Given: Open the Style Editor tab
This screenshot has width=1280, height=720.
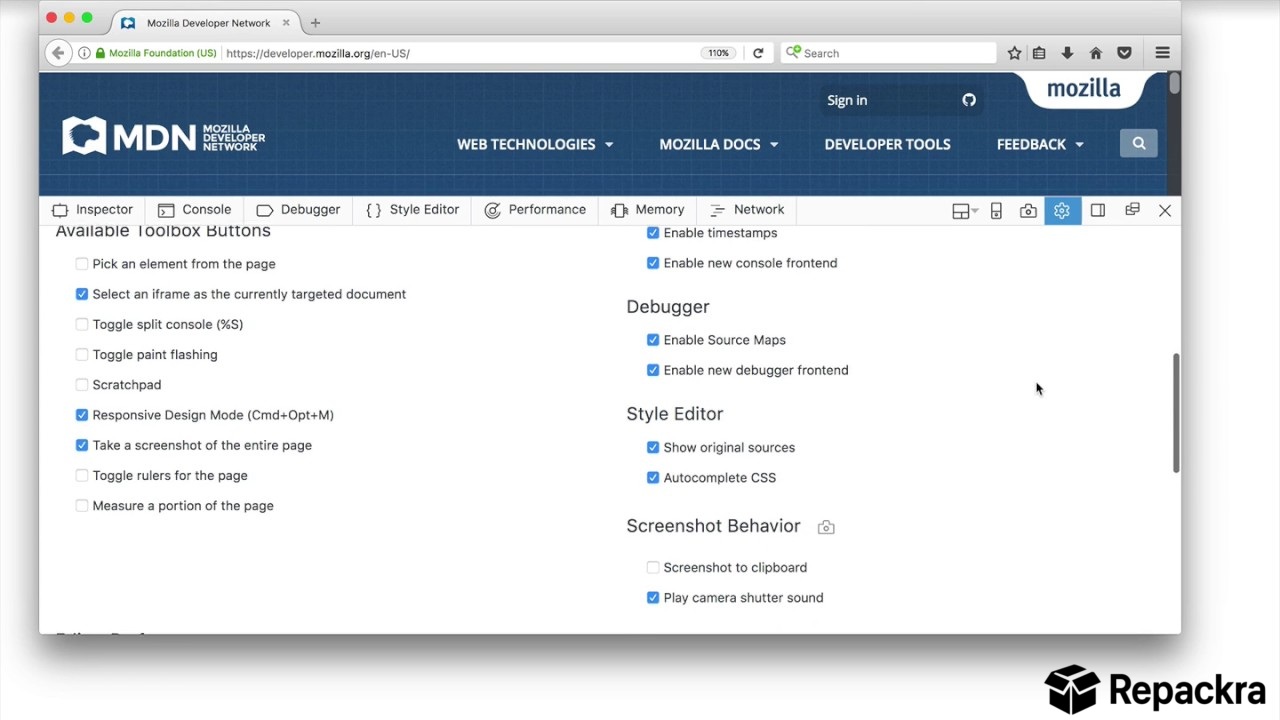Looking at the screenshot, I should click(x=413, y=210).
